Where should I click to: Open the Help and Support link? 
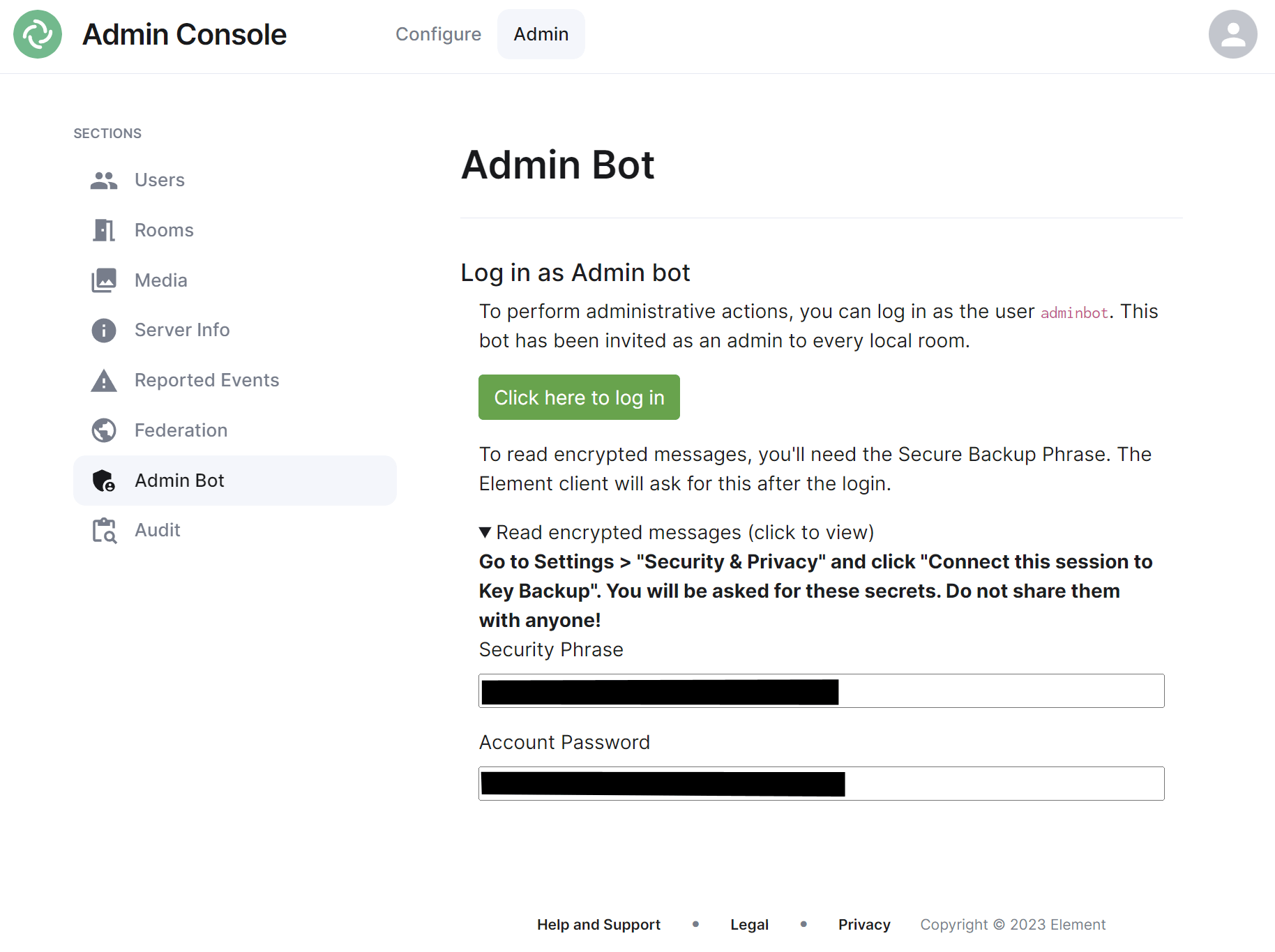pos(598,925)
